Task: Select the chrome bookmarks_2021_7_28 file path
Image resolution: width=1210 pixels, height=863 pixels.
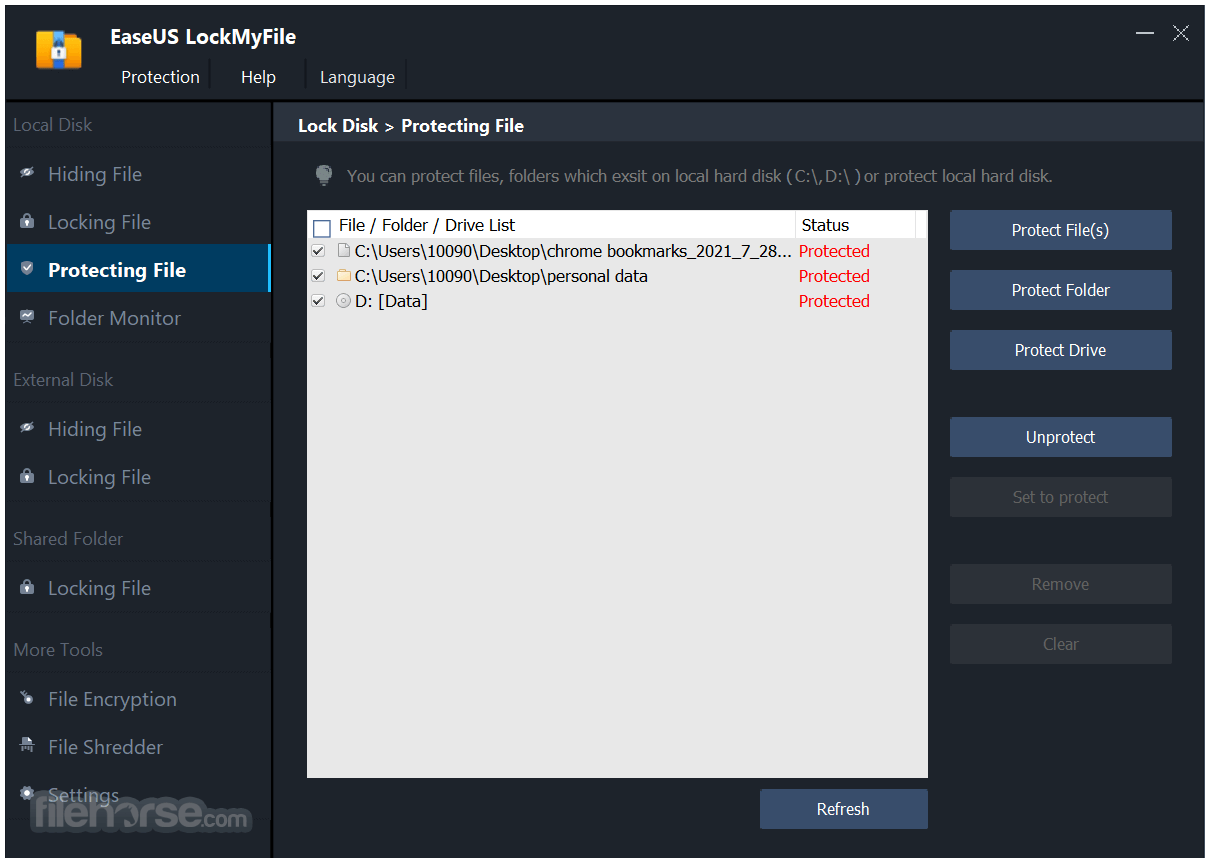Action: [573, 251]
